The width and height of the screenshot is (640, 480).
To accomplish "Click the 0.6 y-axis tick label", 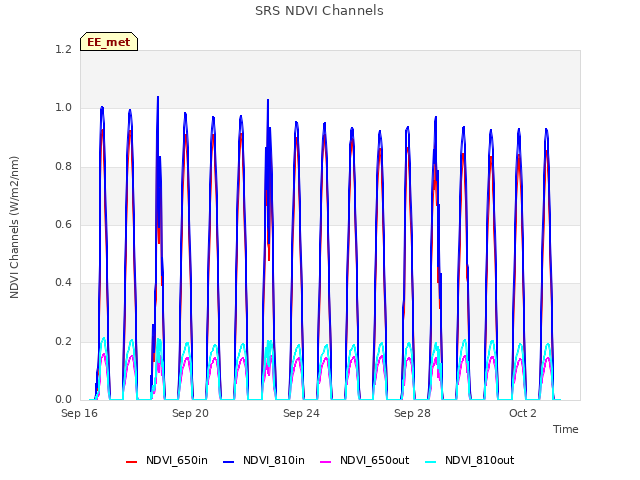I will click(x=63, y=224).
